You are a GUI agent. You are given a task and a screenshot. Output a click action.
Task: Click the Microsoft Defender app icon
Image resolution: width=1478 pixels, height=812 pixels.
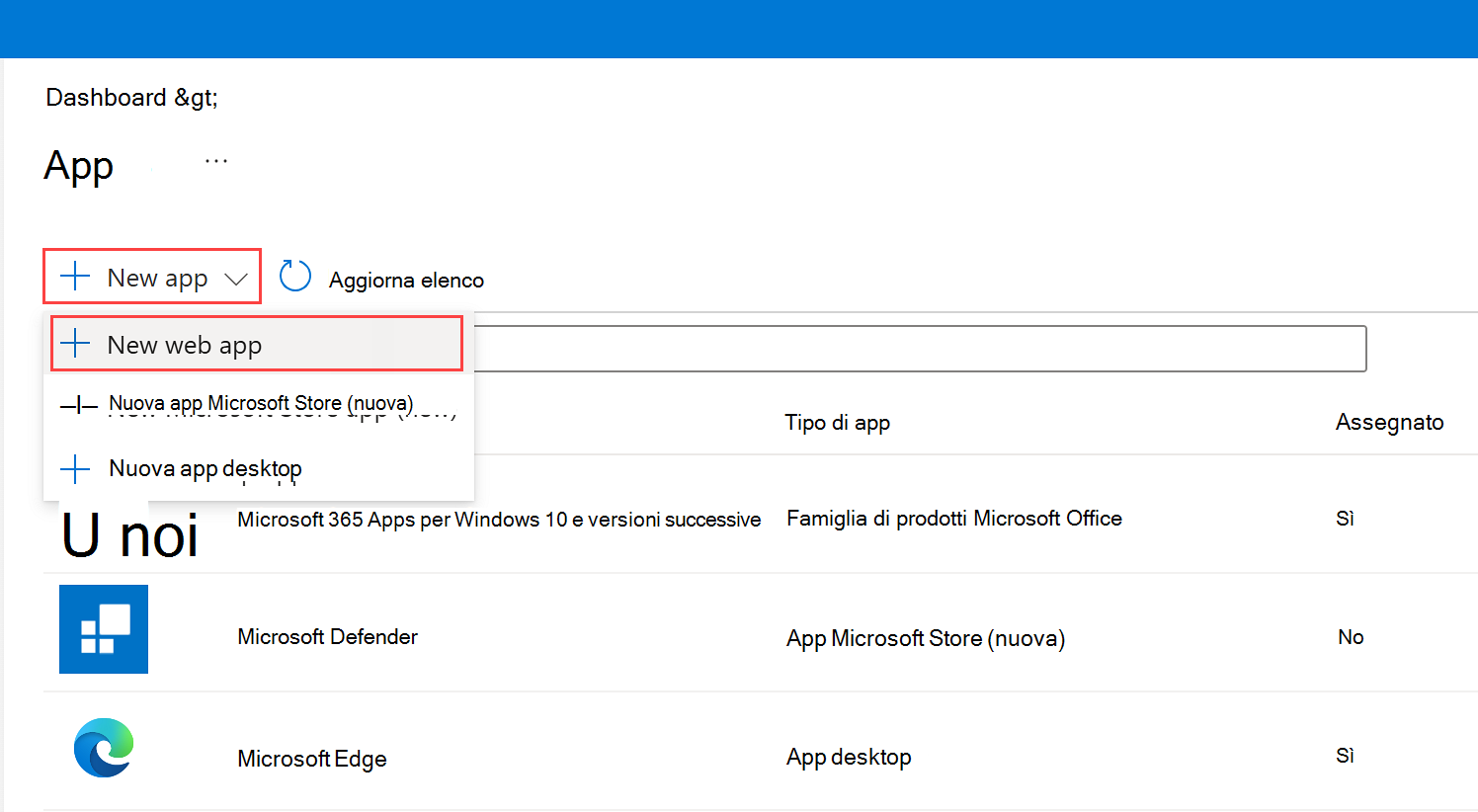point(104,629)
